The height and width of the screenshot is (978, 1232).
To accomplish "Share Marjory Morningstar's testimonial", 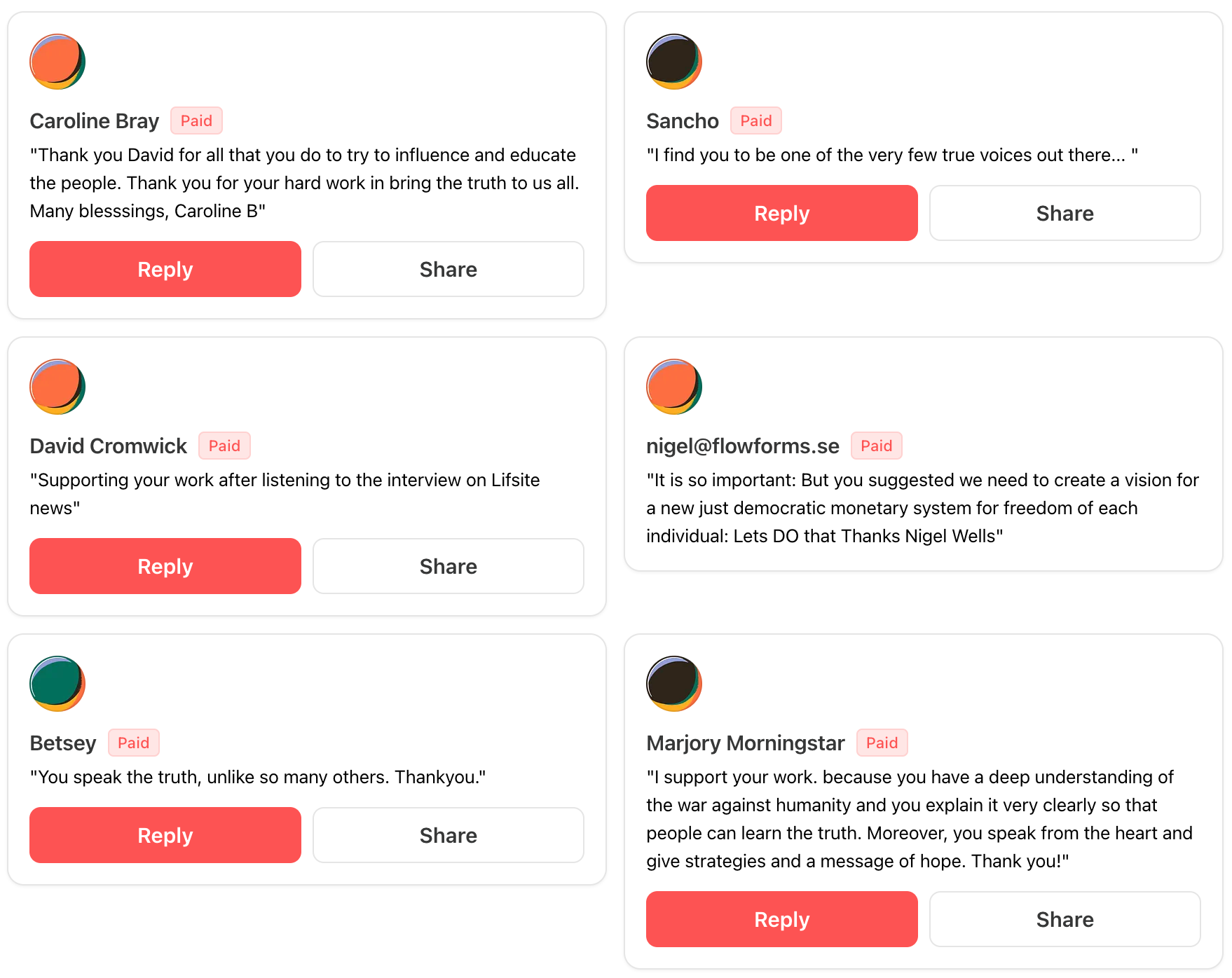I will tap(1065, 919).
